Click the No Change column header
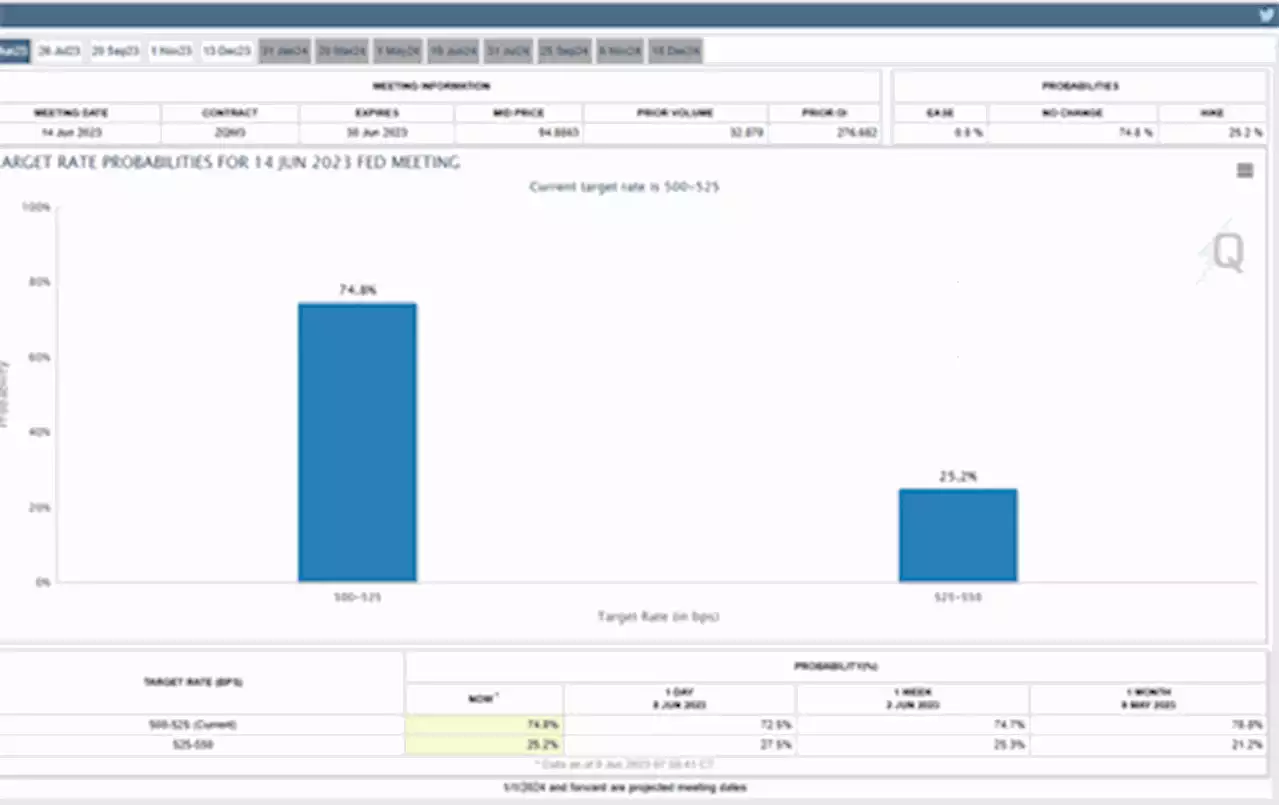Viewport: 1280px width, 805px height. coord(1073,113)
